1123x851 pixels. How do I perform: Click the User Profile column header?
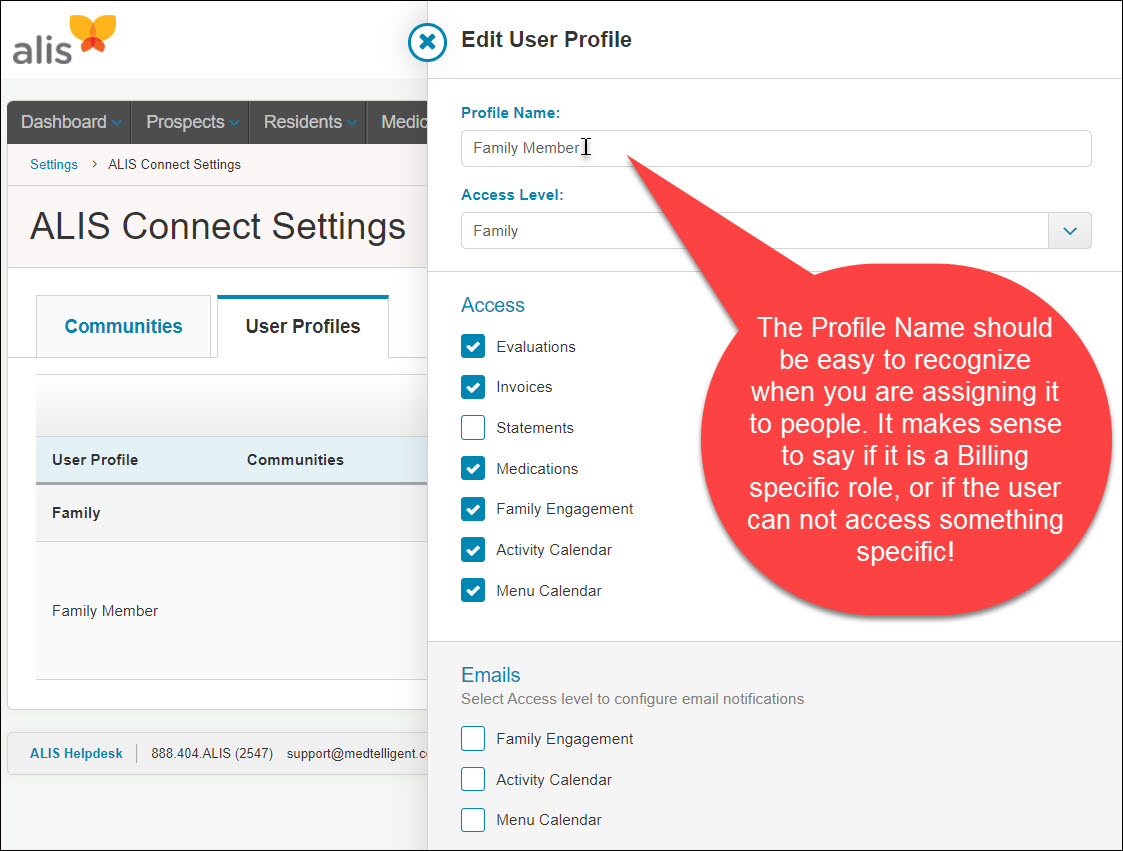point(95,460)
